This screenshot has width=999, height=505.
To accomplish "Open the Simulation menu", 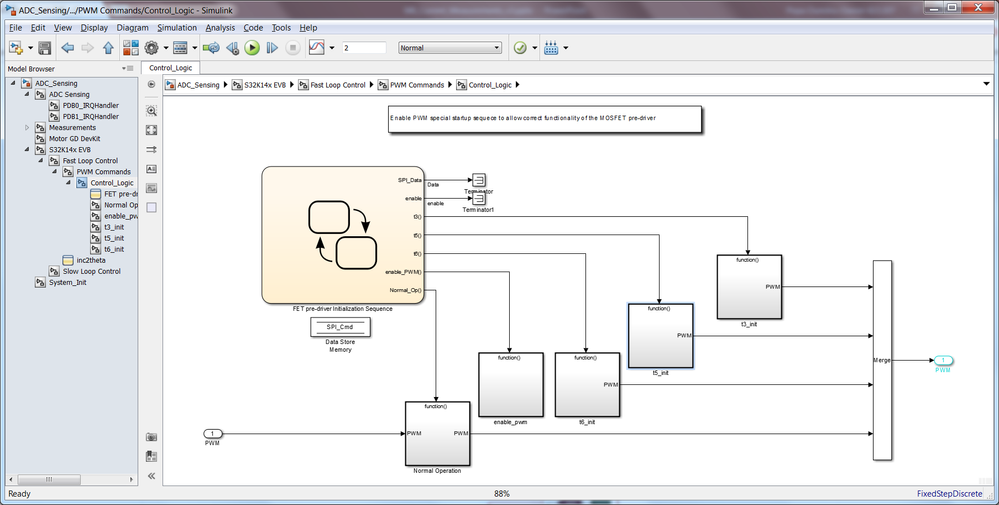I will pyautogui.click(x=177, y=27).
